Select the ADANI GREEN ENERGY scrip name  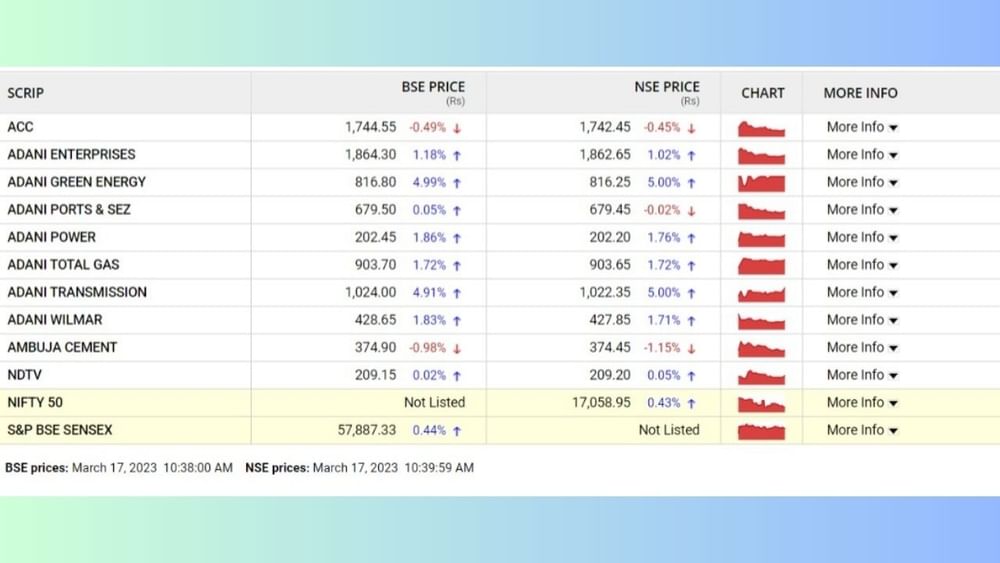[77, 182]
